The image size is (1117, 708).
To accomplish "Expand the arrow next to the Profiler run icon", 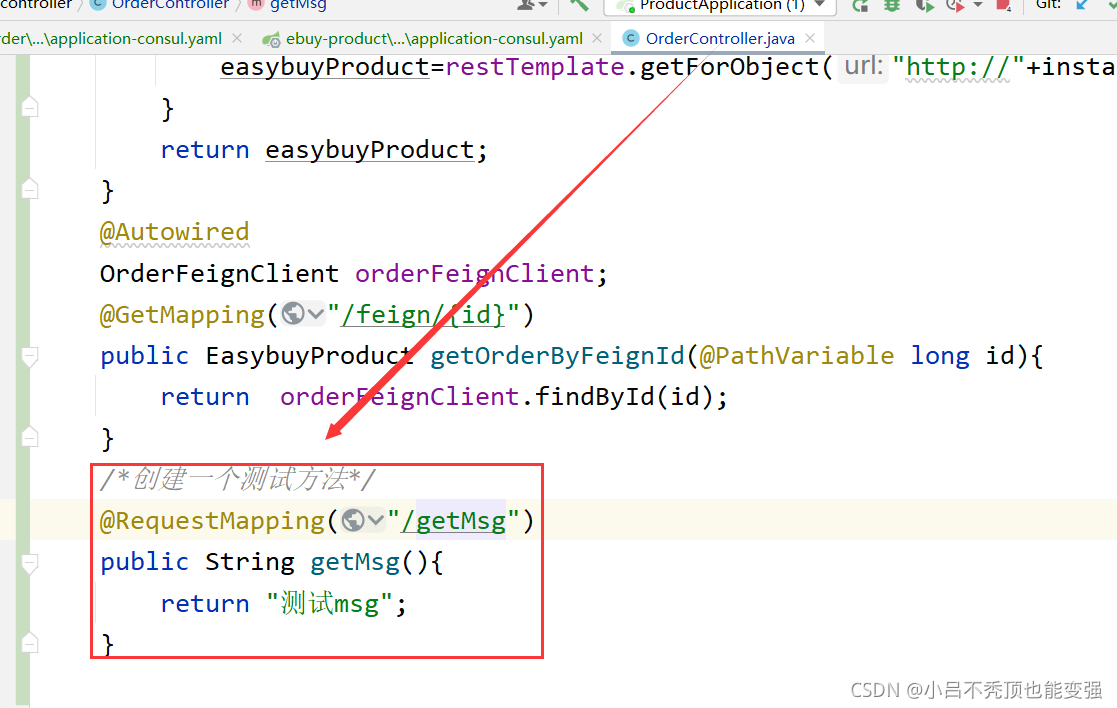I will coord(978,6).
